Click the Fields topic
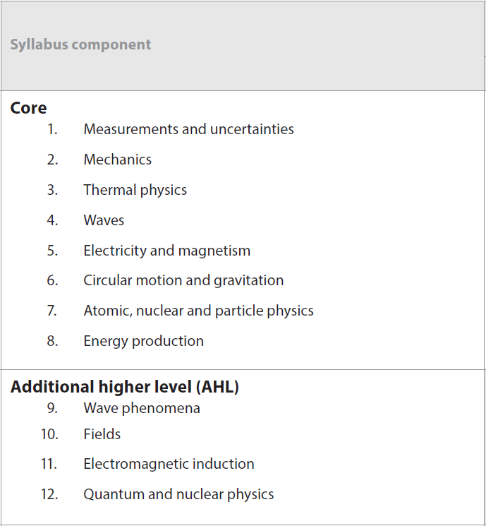The height and width of the screenshot is (526, 487). [x=102, y=434]
